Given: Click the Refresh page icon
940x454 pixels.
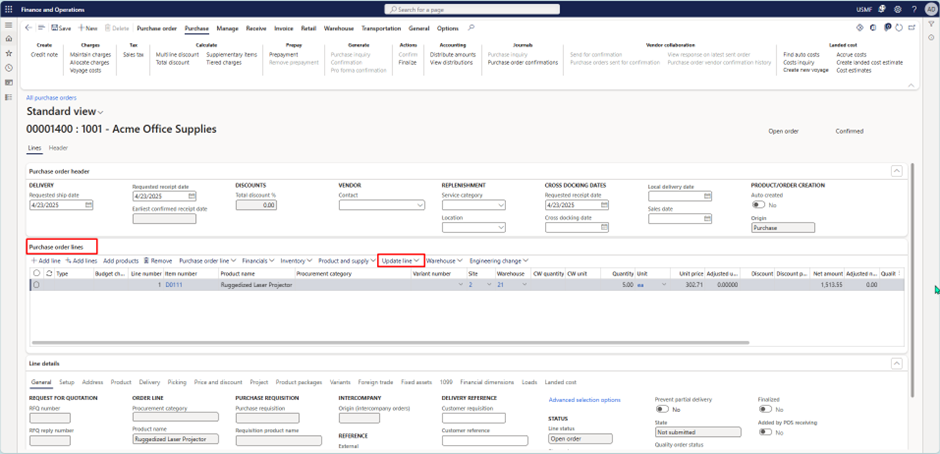Looking at the screenshot, I should [x=898, y=28].
